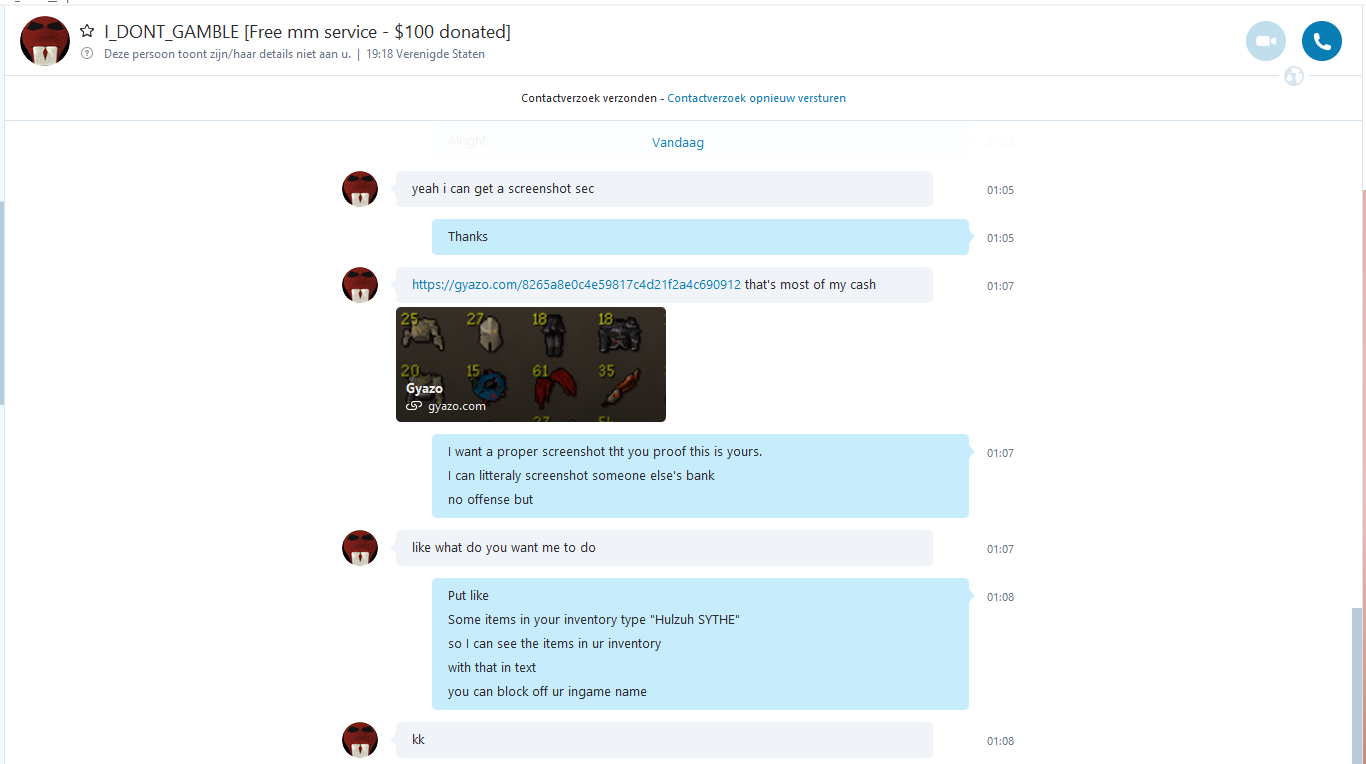
Task: Toggle favorite star next to contact name
Action: pyautogui.click(x=87, y=32)
